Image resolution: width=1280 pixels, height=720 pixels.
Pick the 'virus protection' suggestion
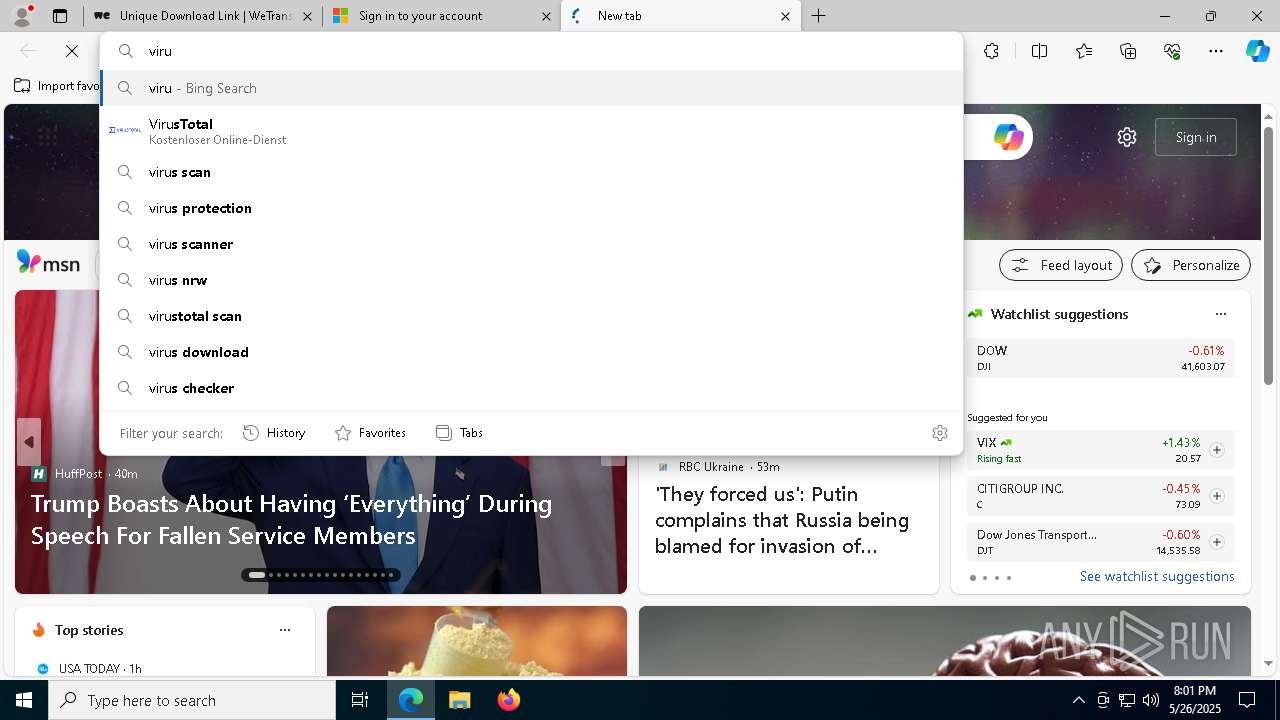click(x=531, y=208)
